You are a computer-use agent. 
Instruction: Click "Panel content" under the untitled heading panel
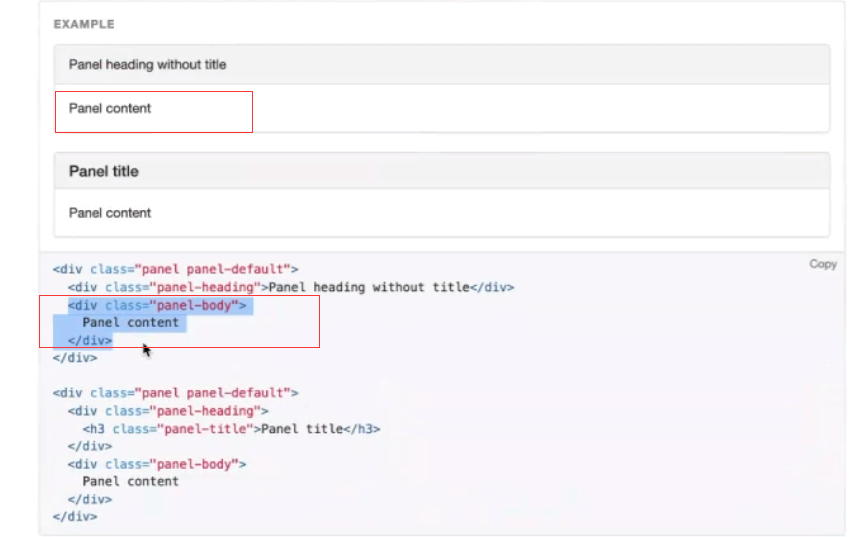tap(110, 109)
